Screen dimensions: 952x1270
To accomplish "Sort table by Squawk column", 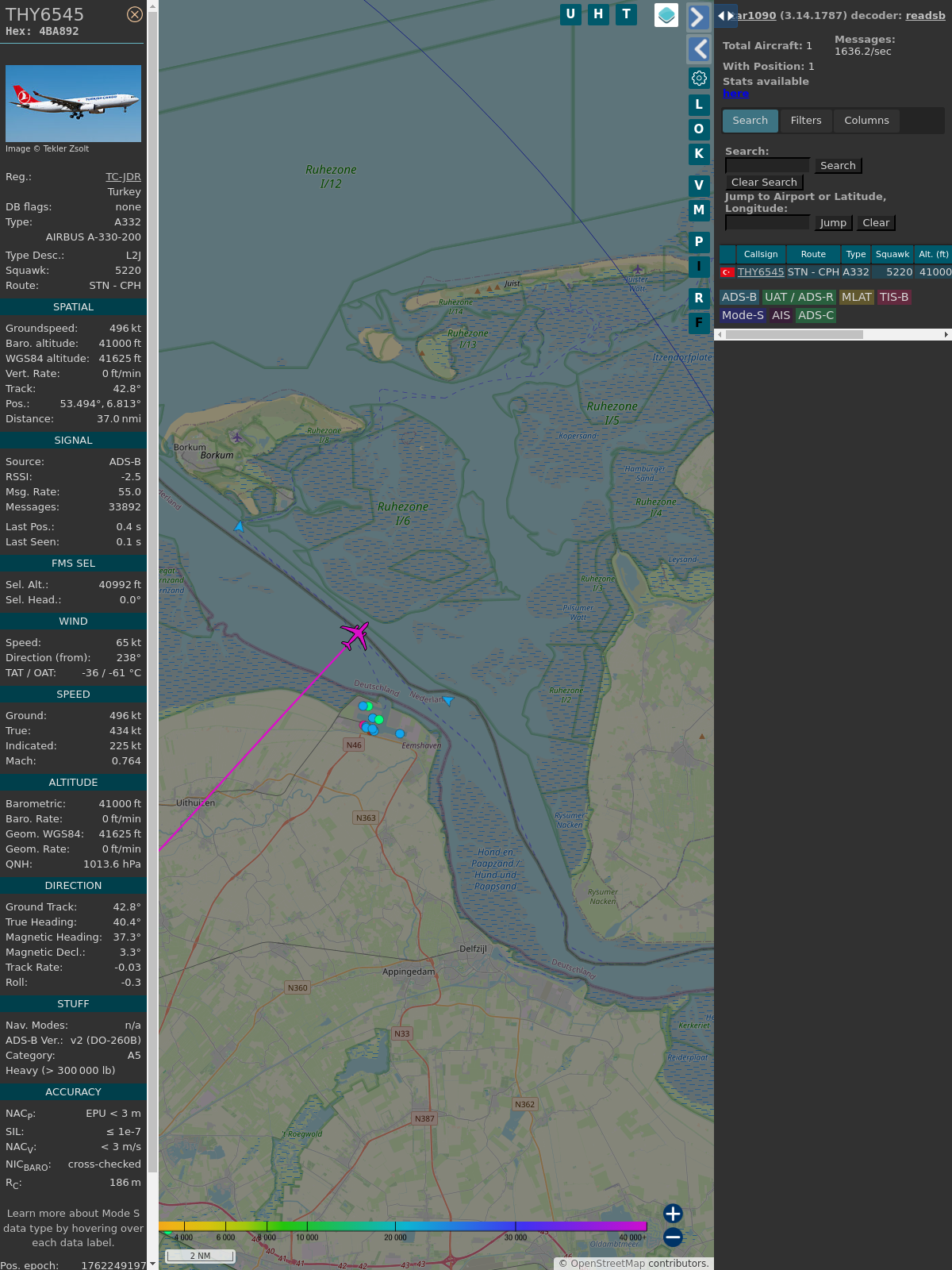I will 892,254.
